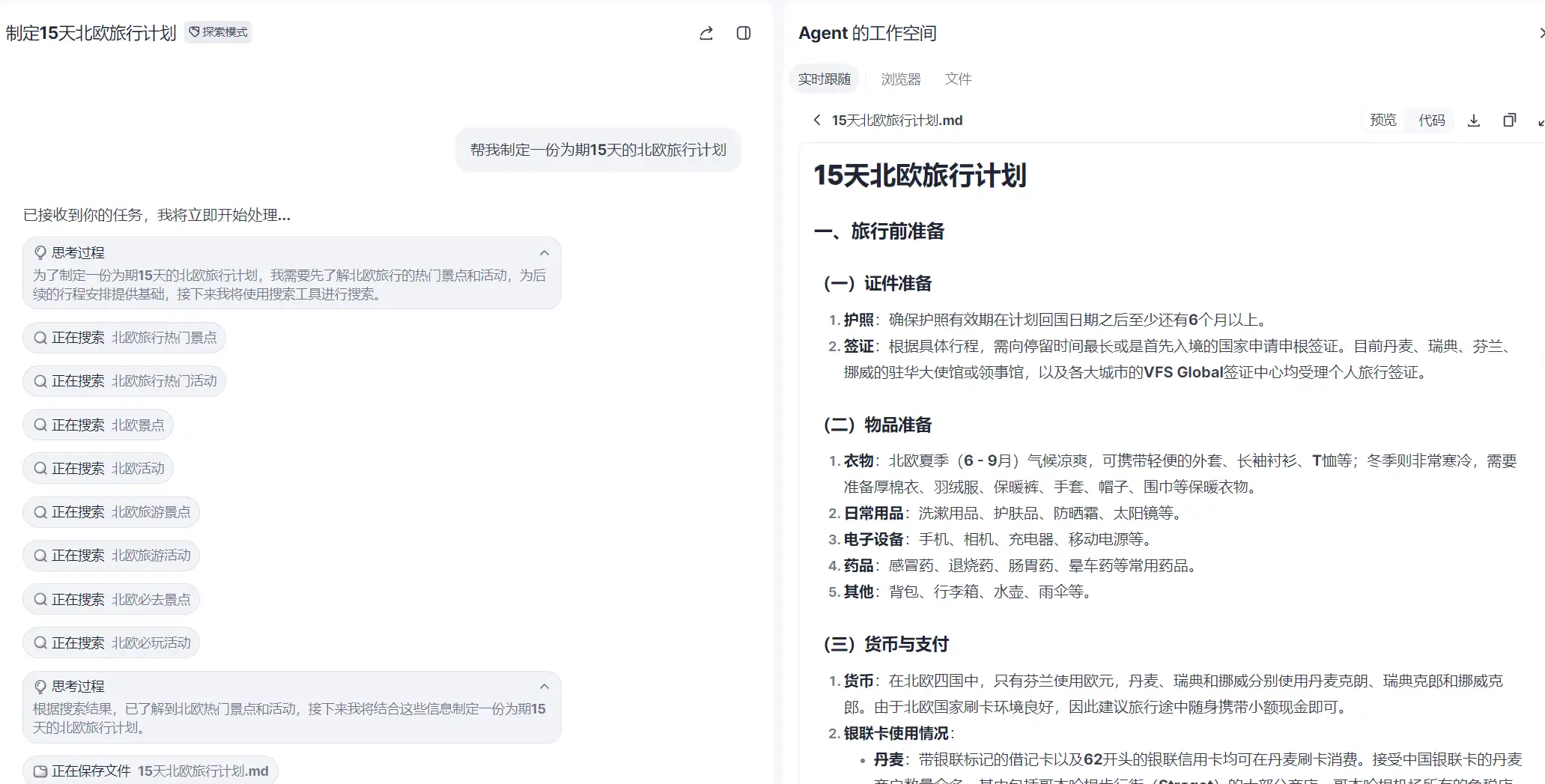
Task: Switch to 预览 view mode
Action: click(x=1382, y=120)
